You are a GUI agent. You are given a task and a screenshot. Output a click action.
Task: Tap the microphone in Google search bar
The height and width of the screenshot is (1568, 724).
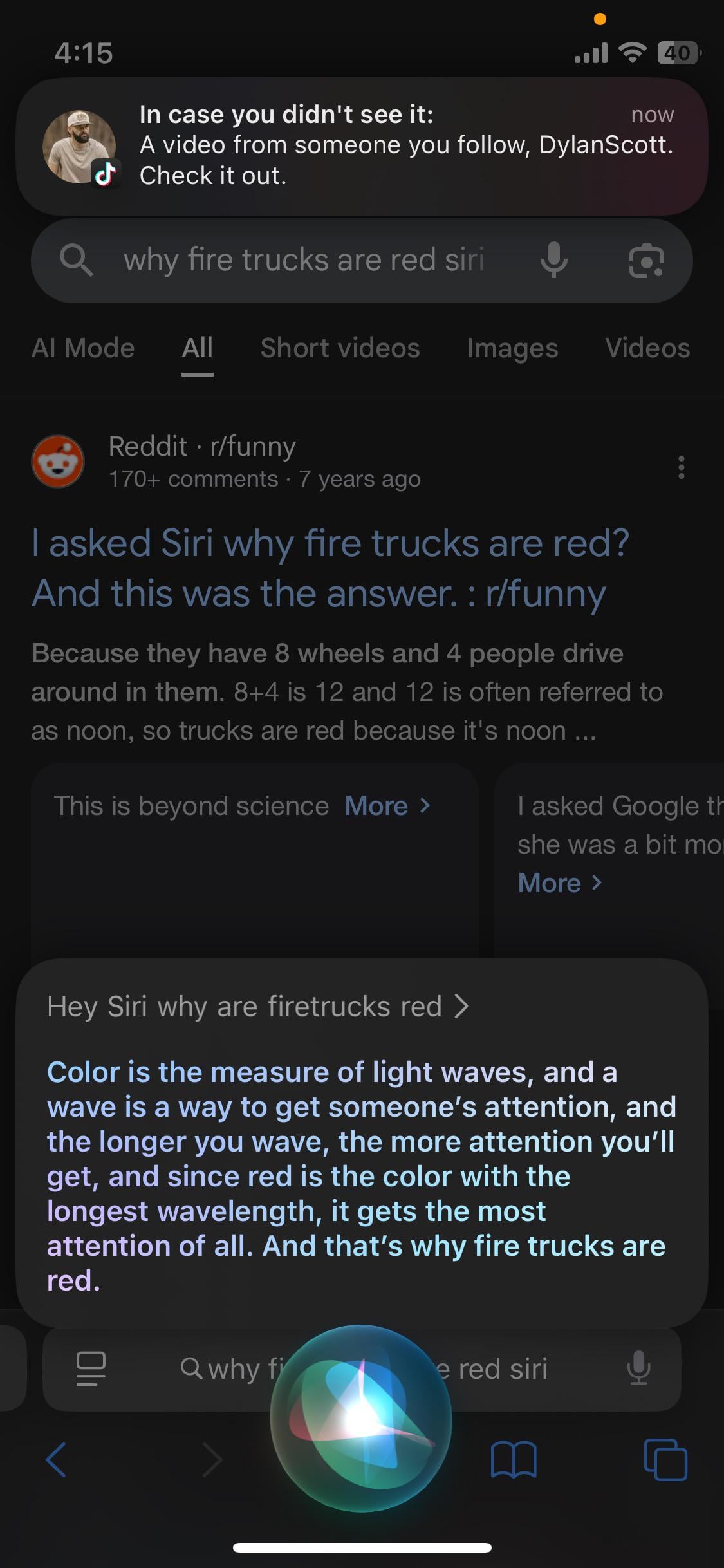point(553,261)
